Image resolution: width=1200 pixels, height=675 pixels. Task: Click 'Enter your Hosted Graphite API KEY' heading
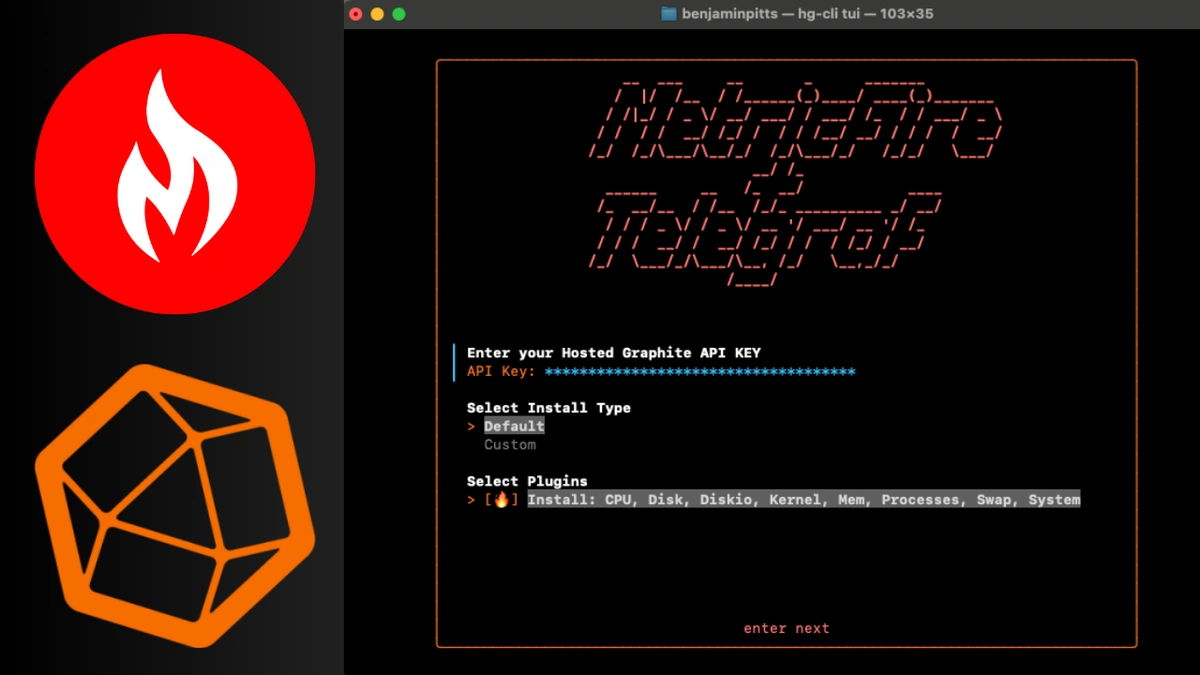point(614,353)
